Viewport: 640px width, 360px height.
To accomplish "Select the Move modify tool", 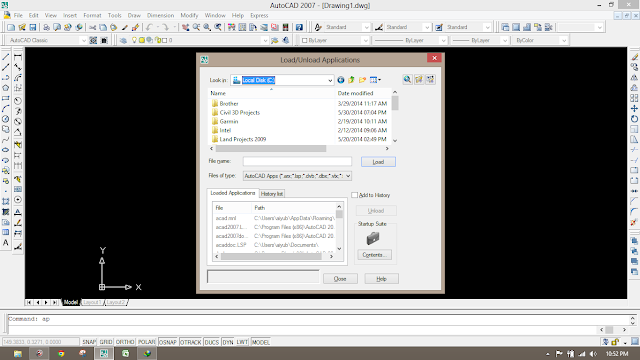I will [x=634, y=109].
